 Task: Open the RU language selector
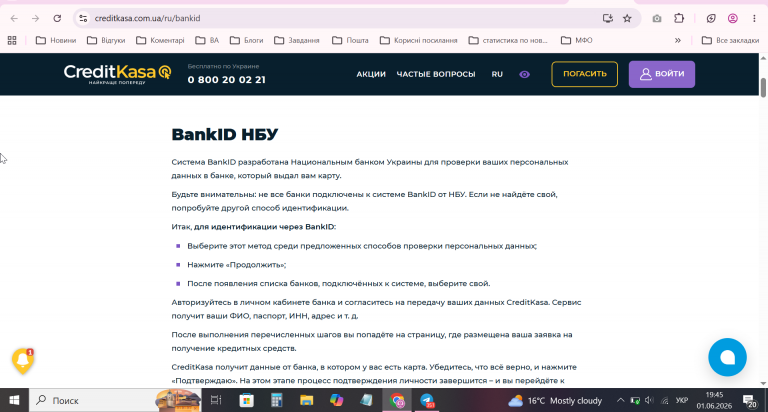[497, 74]
